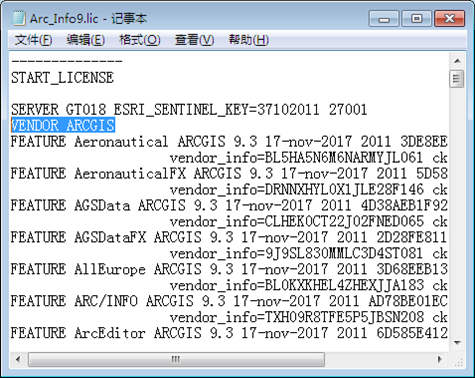Click the FEATURE ArcEditor line

click(229, 333)
